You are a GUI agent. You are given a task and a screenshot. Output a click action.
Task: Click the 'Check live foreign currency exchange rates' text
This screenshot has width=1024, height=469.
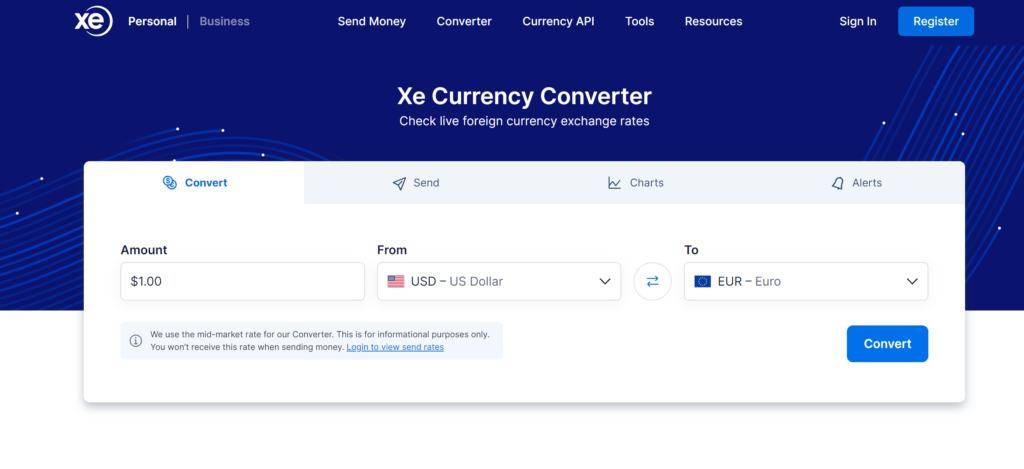coord(524,121)
